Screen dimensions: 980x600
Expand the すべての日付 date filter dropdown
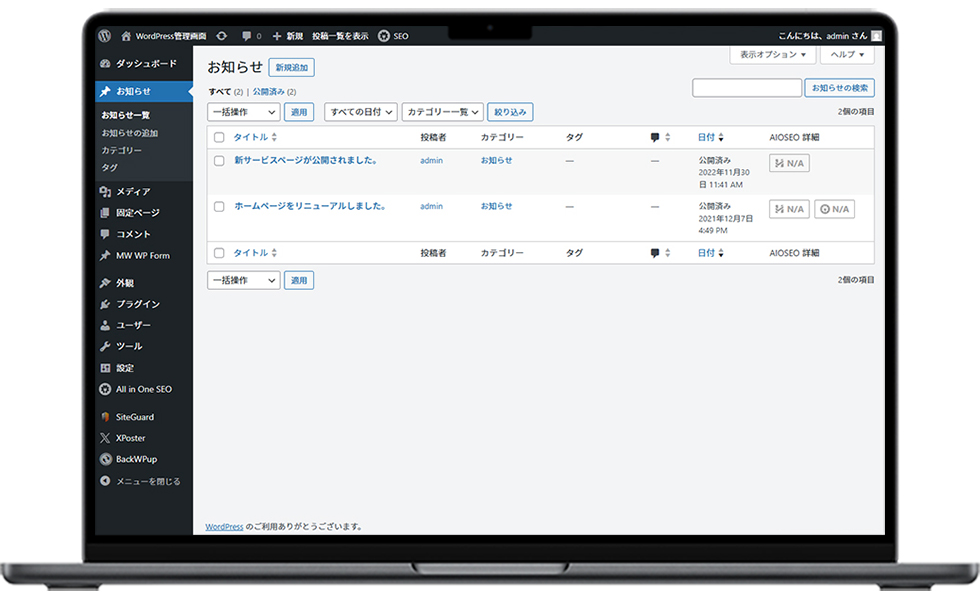tap(361, 112)
